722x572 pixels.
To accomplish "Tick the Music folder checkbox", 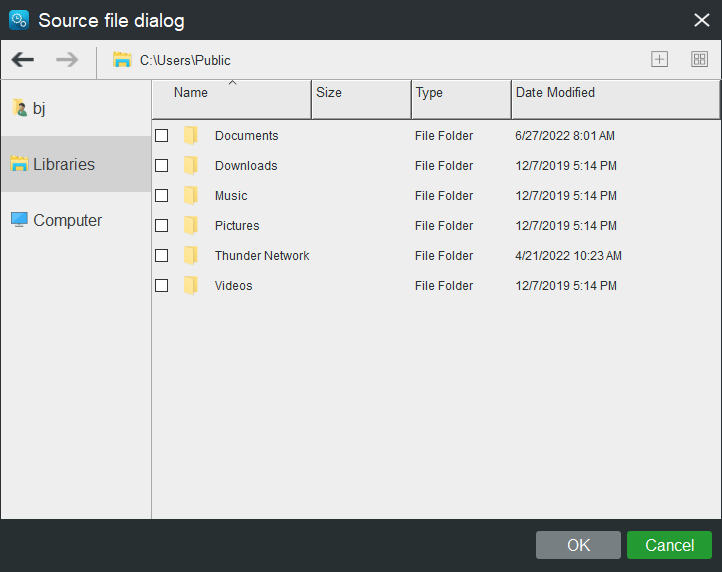I will [x=162, y=195].
